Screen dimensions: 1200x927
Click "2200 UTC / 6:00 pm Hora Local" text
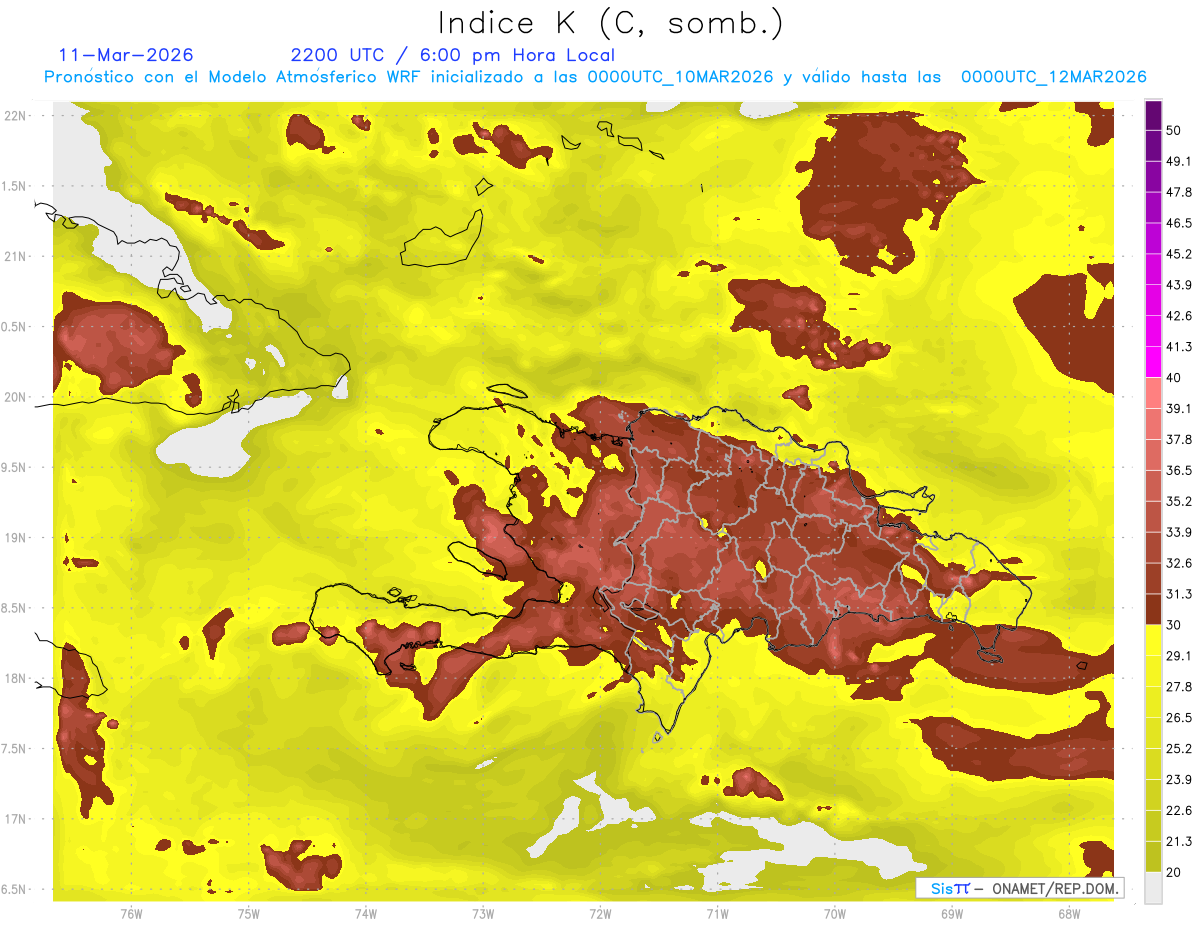coord(452,55)
